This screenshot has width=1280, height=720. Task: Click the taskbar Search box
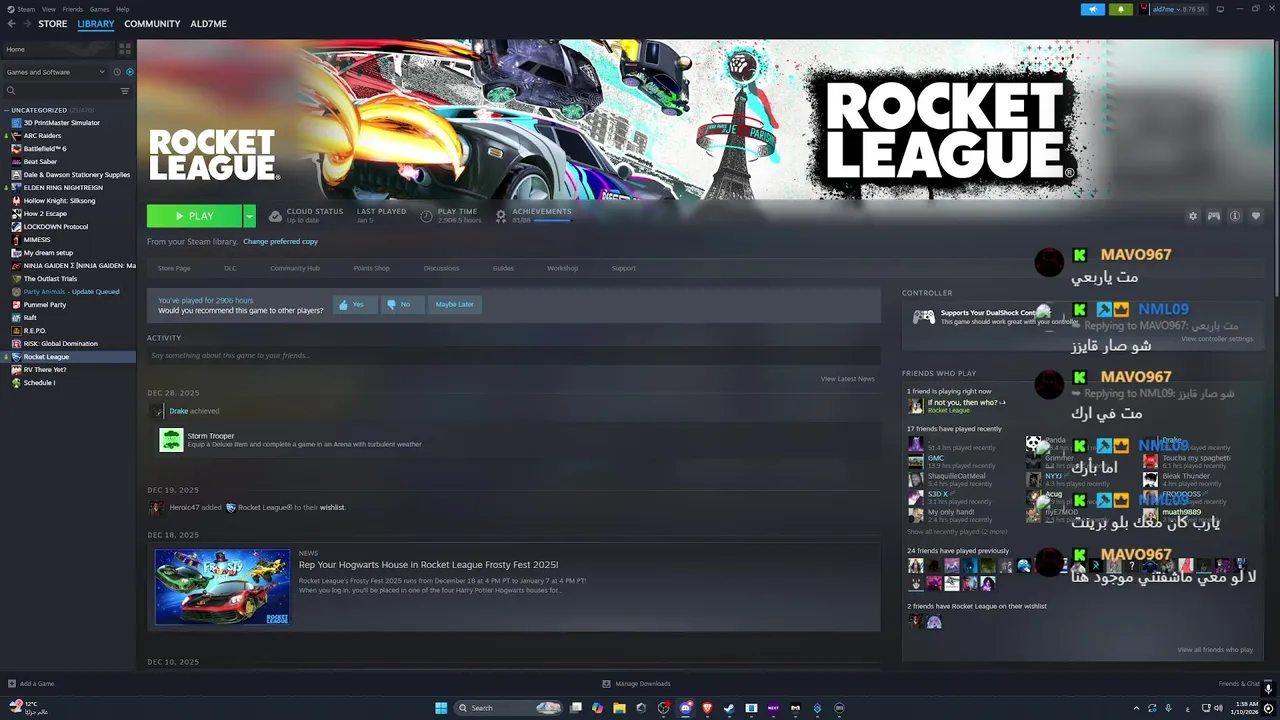click(x=508, y=708)
